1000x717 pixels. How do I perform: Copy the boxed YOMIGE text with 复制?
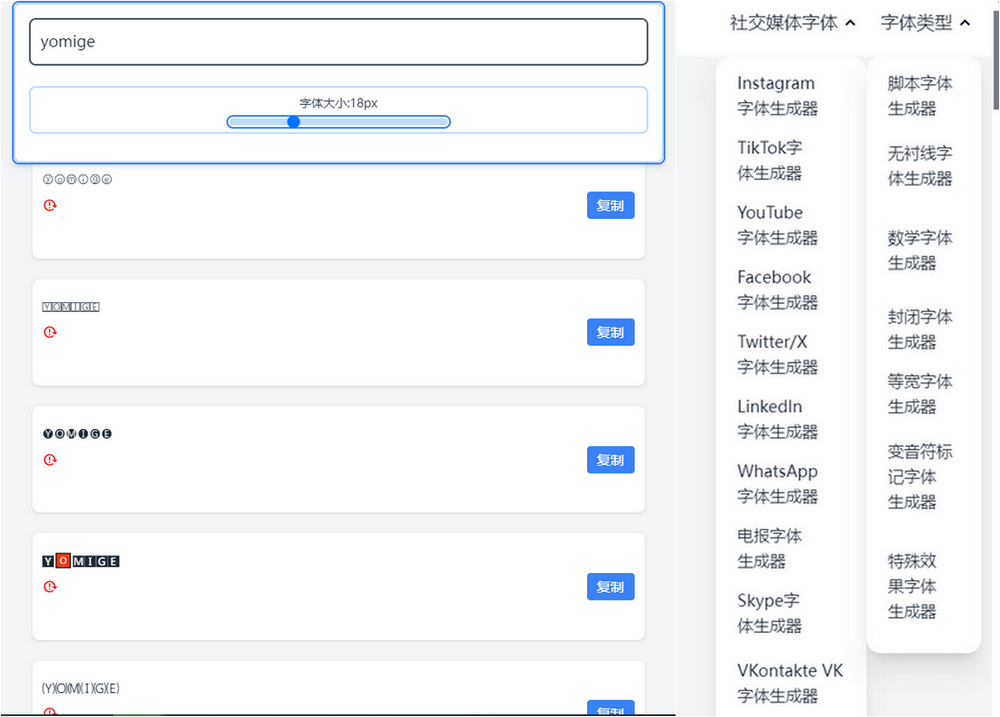(610, 333)
